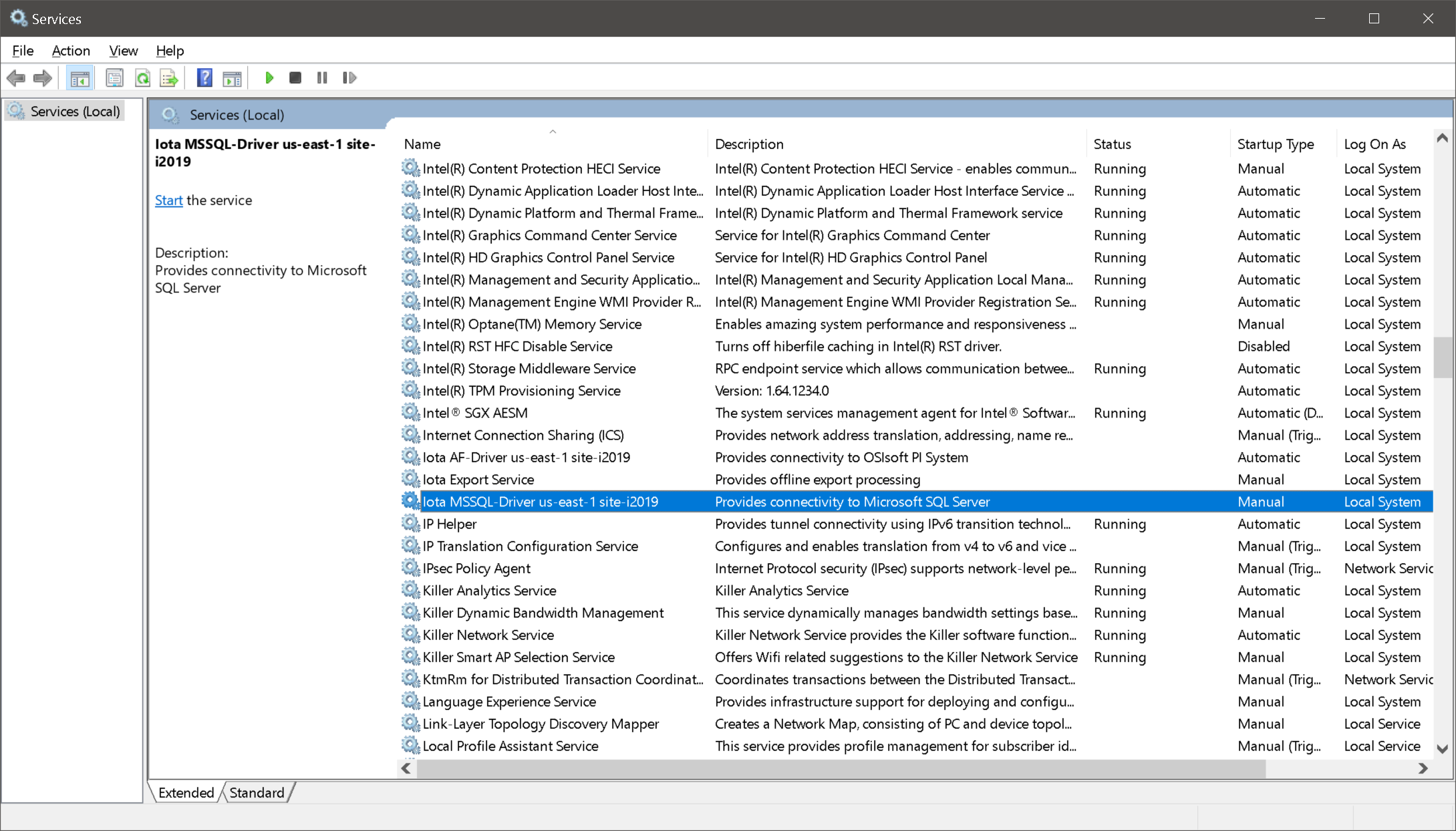Click gear icon of IP Helper

410,523
